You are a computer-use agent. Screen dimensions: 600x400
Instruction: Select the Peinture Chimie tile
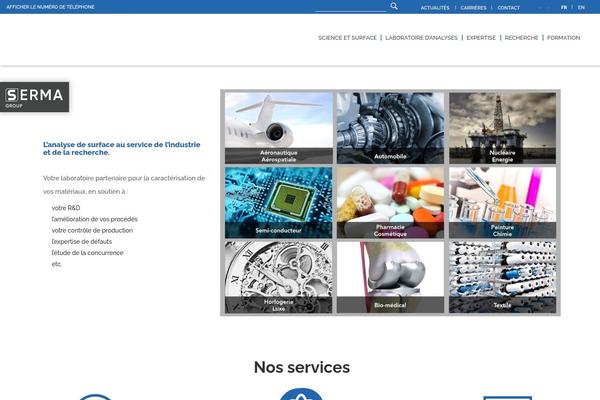[502, 202]
